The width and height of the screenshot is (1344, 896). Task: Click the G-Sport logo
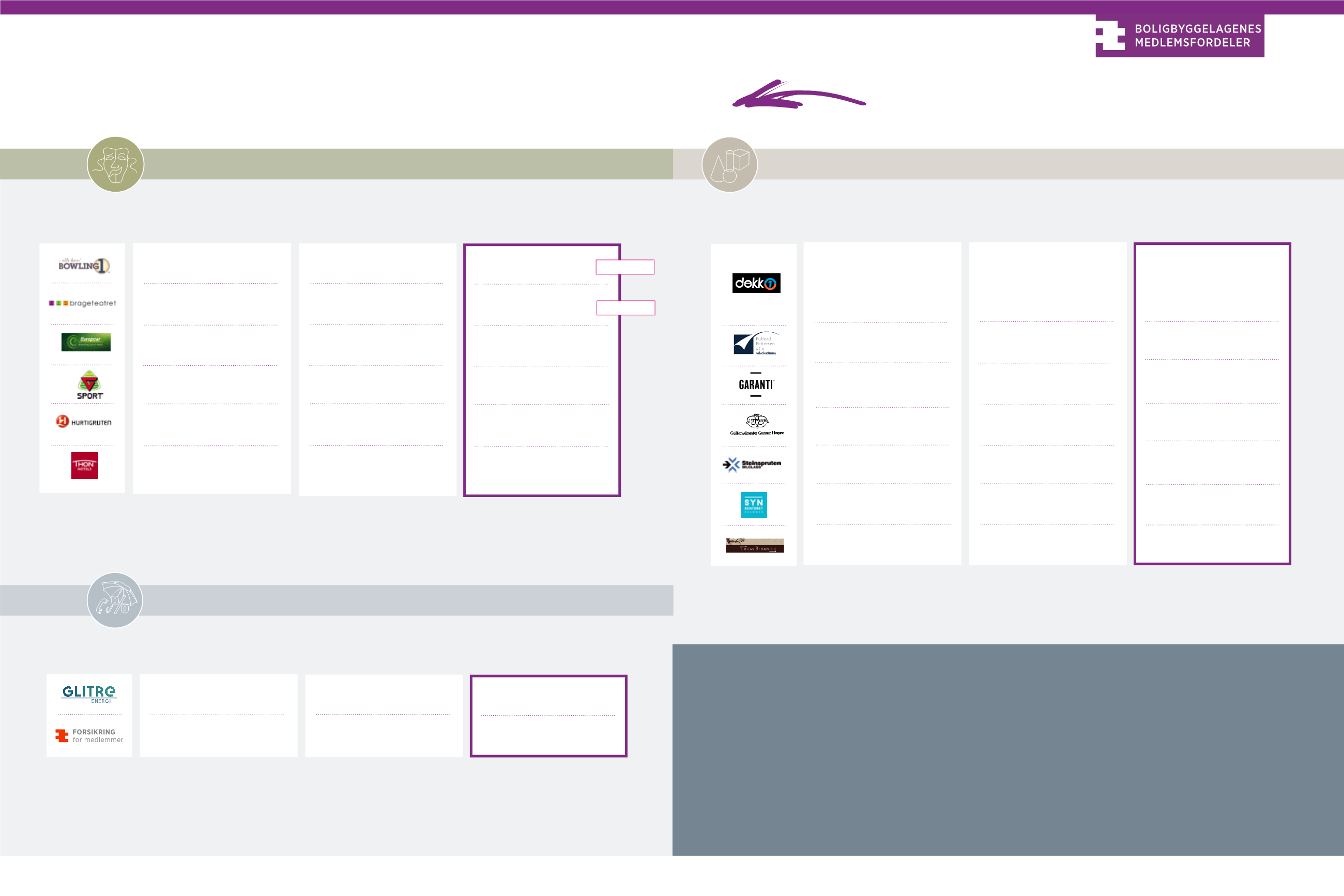[x=90, y=384]
